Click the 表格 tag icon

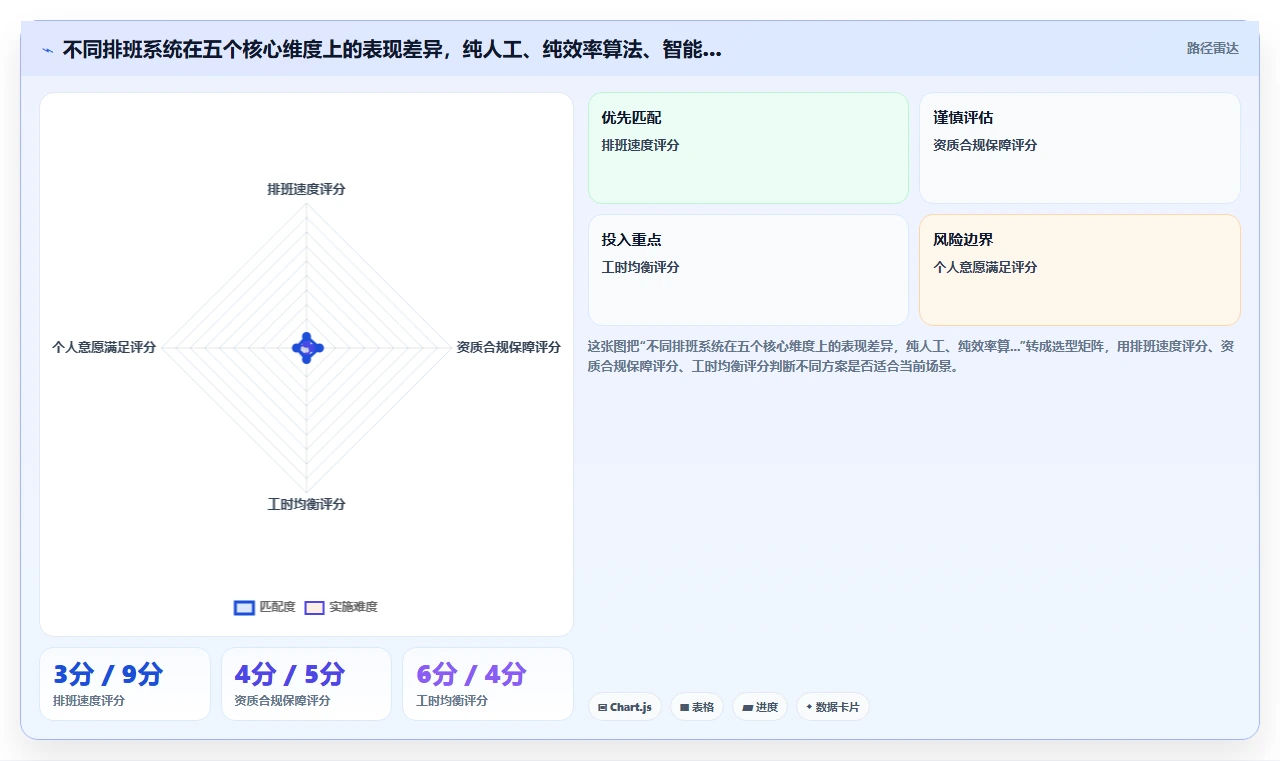click(x=684, y=707)
